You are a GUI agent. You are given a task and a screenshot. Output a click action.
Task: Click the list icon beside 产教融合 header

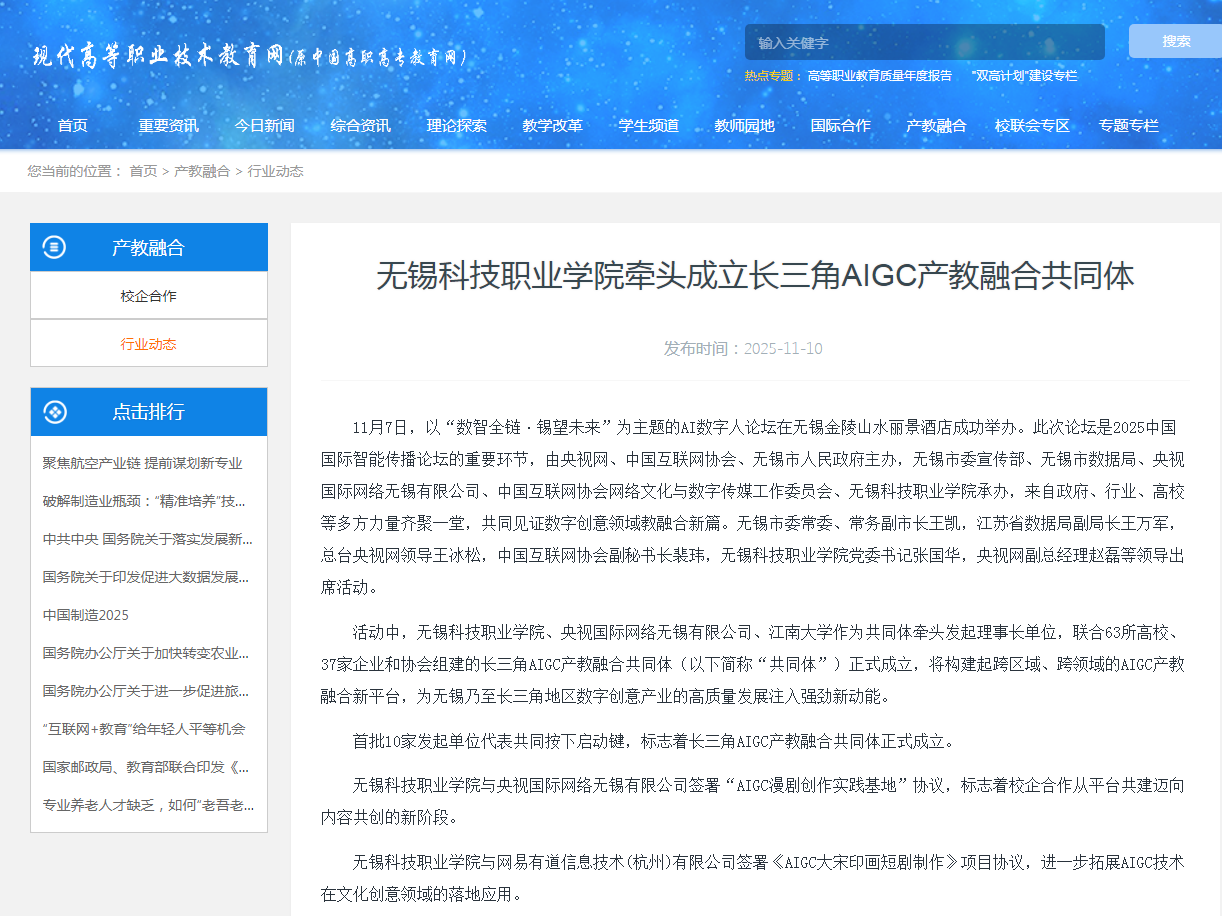click(x=54, y=247)
